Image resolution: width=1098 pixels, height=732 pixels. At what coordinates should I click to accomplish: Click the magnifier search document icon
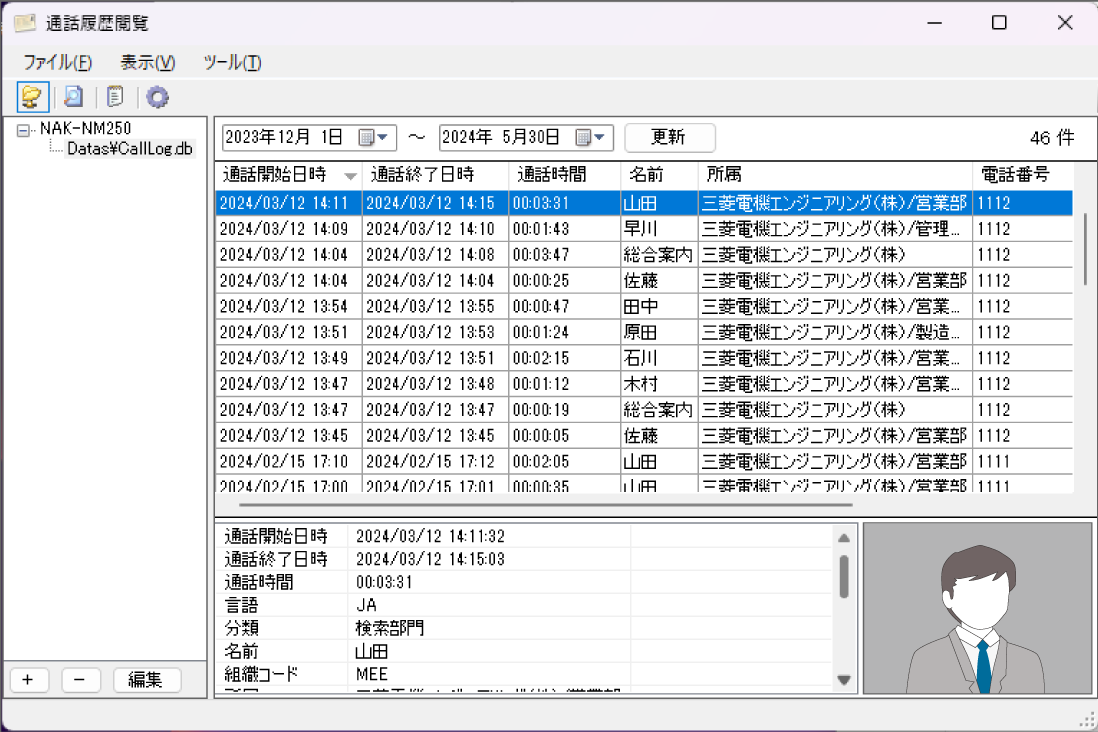coord(73,97)
